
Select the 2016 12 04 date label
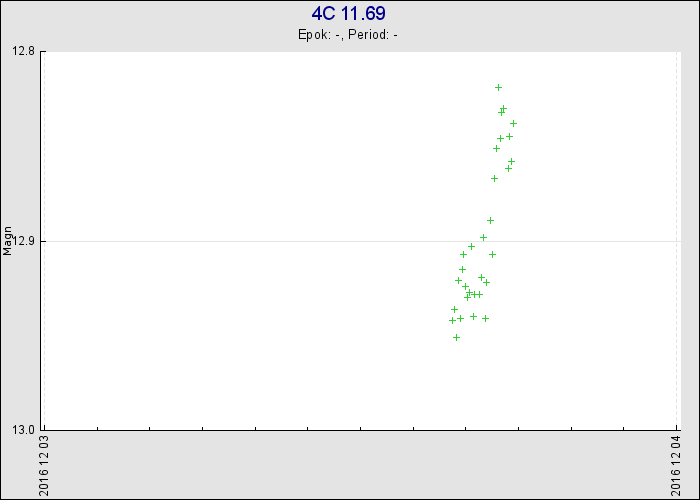click(x=677, y=464)
